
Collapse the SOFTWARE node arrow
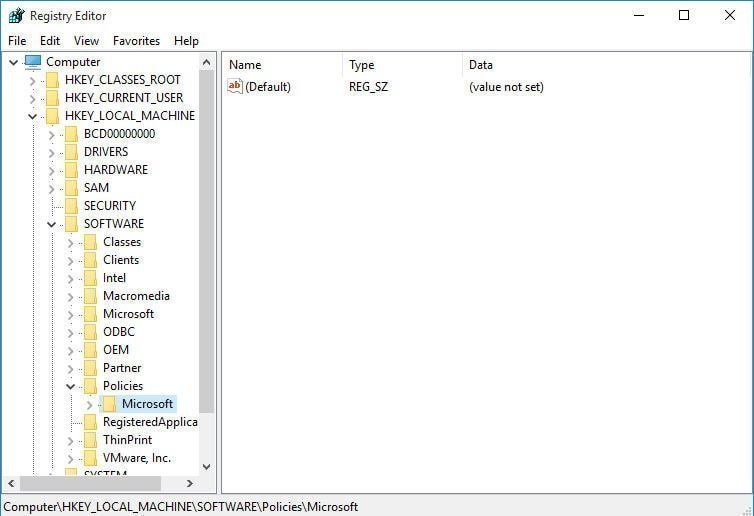[x=51, y=225]
